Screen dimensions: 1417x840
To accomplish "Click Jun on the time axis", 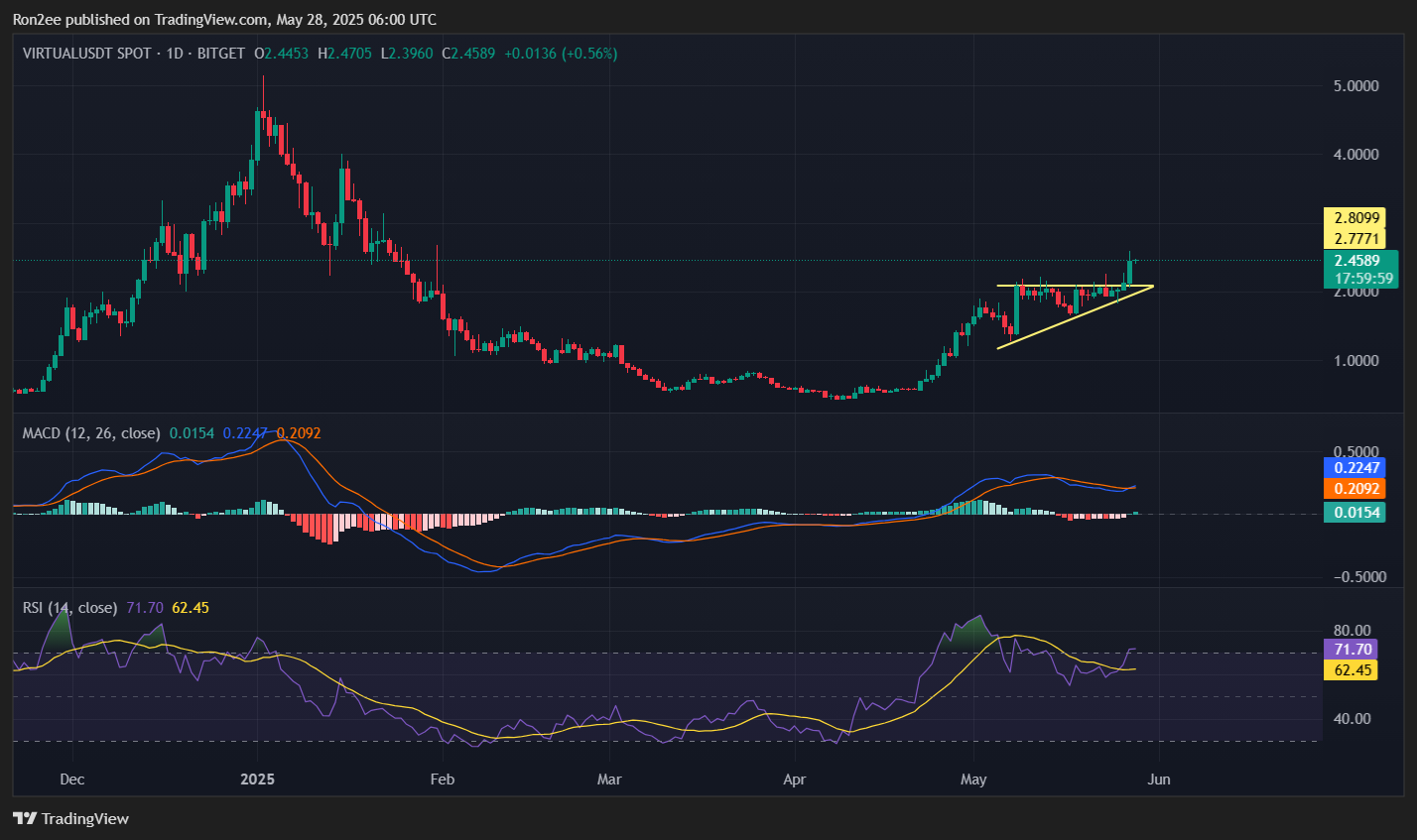I will point(1158,780).
